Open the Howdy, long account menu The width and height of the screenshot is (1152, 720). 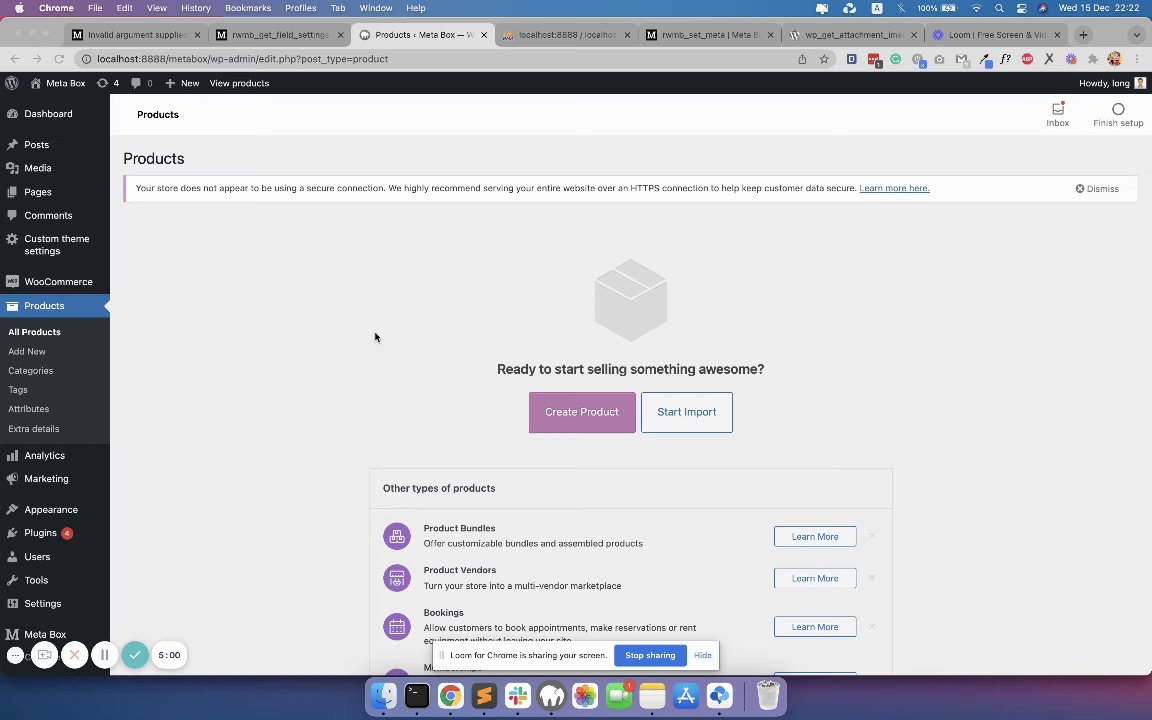click(x=1112, y=83)
